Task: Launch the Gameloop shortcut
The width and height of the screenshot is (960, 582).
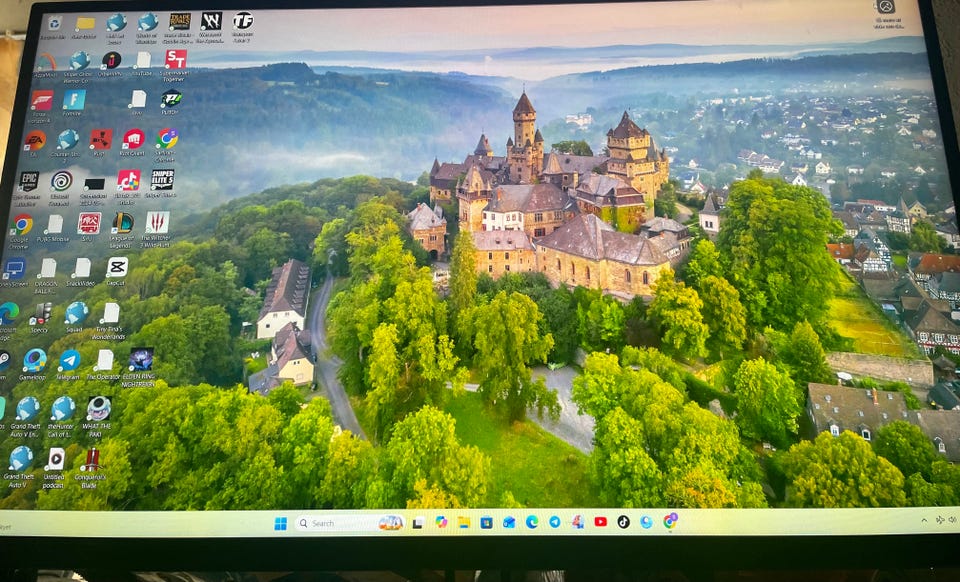Action: (34, 360)
